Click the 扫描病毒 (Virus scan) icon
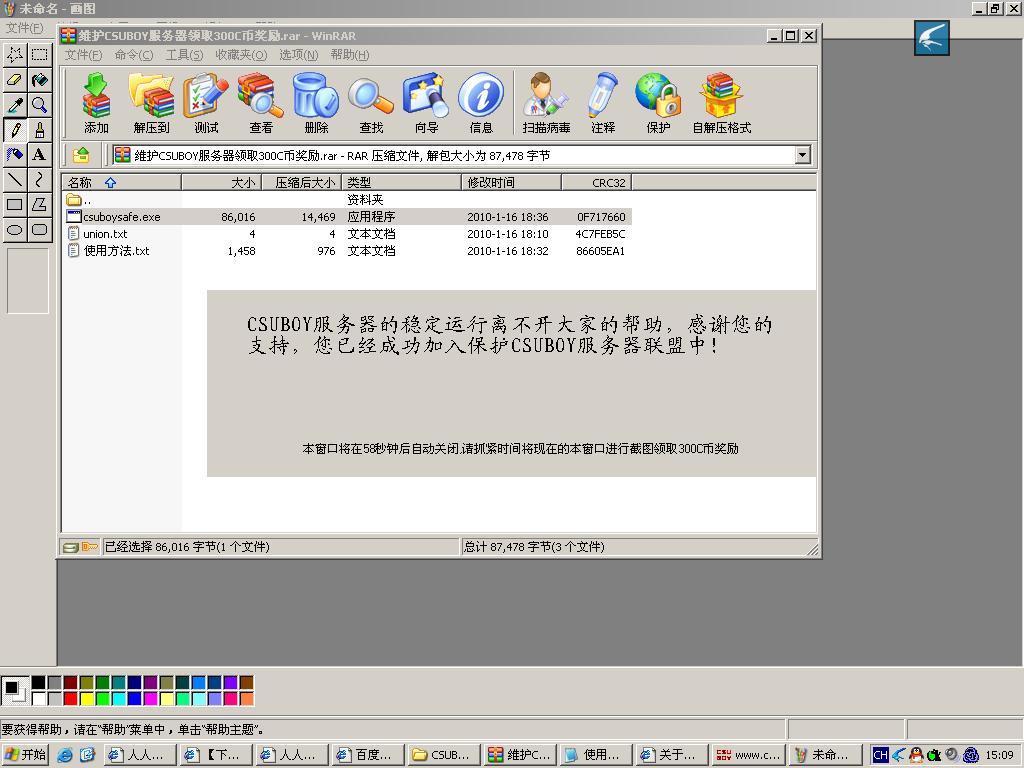1024x768 pixels. pyautogui.click(x=546, y=103)
